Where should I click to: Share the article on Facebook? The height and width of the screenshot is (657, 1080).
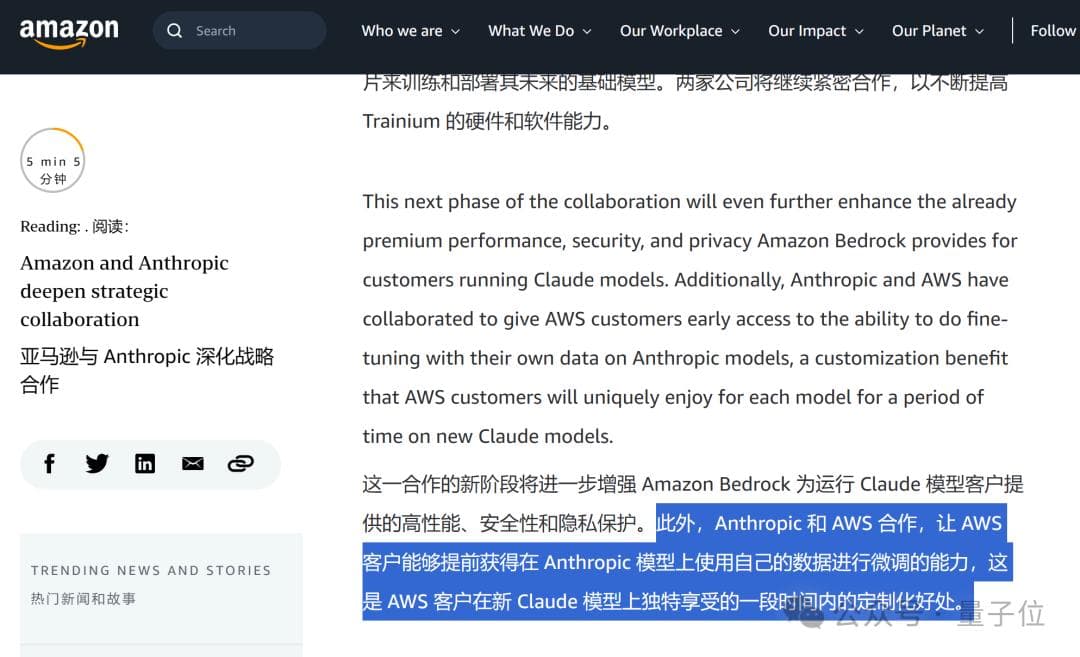[x=49, y=464]
